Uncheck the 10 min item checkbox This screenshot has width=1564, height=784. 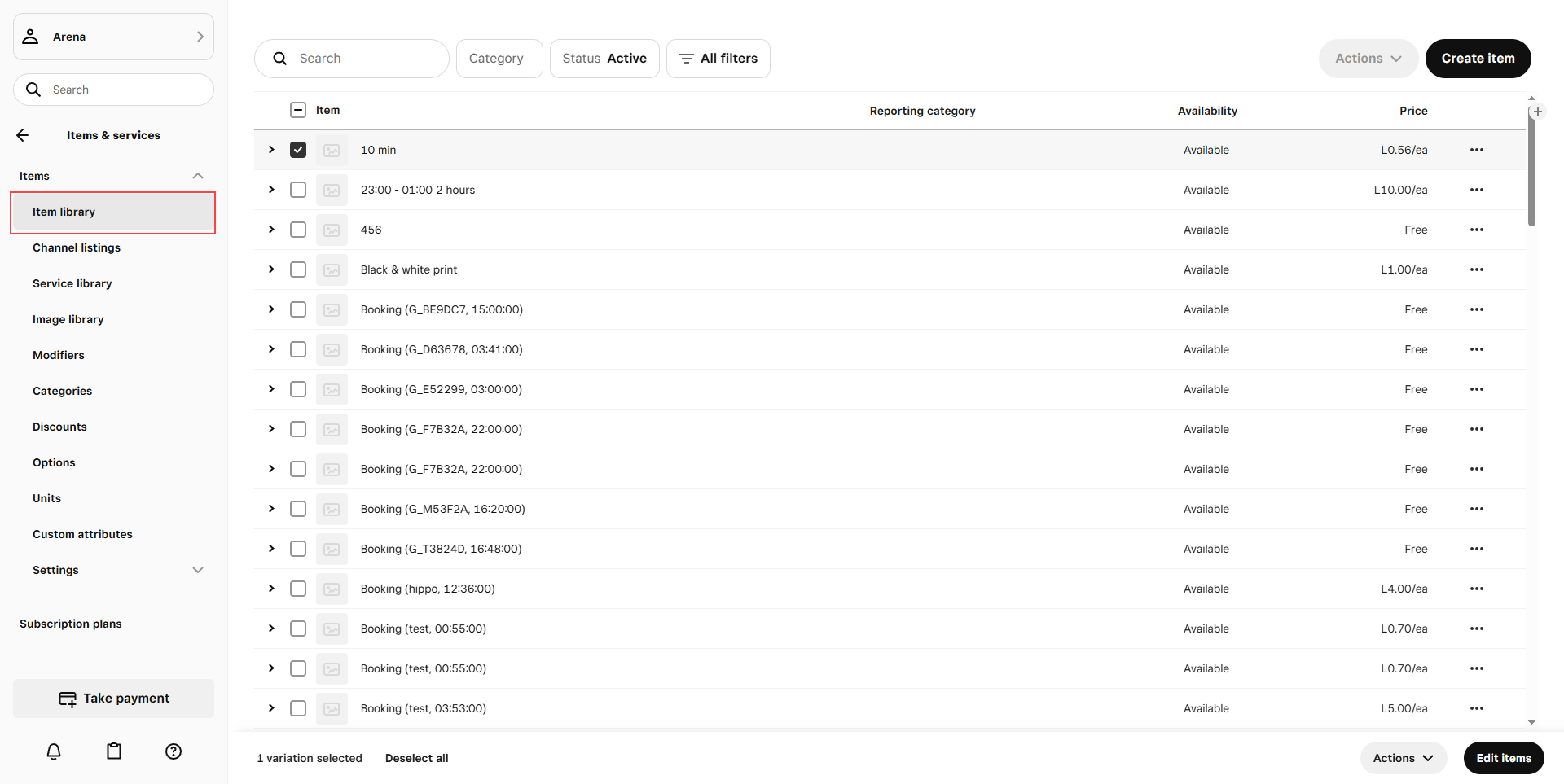(x=298, y=150)
